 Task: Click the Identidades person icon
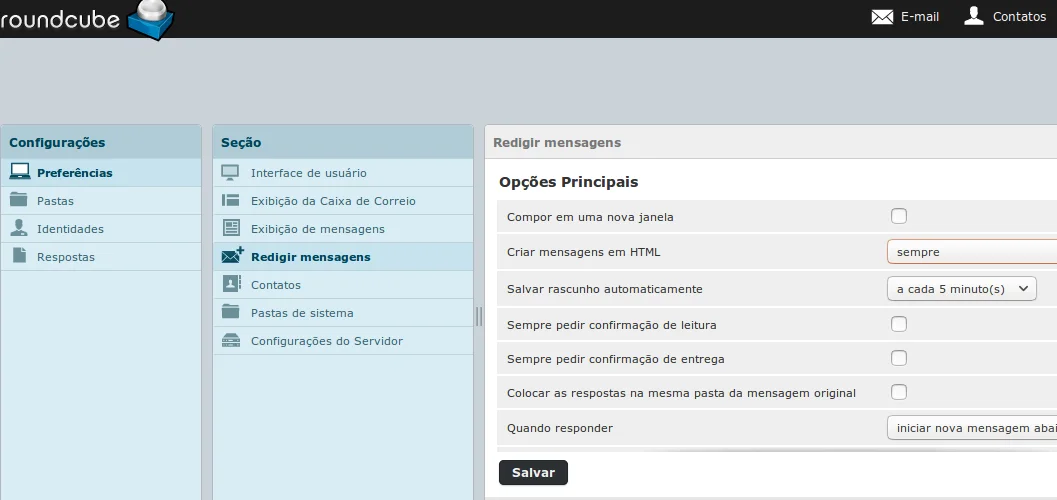(19, 228)
